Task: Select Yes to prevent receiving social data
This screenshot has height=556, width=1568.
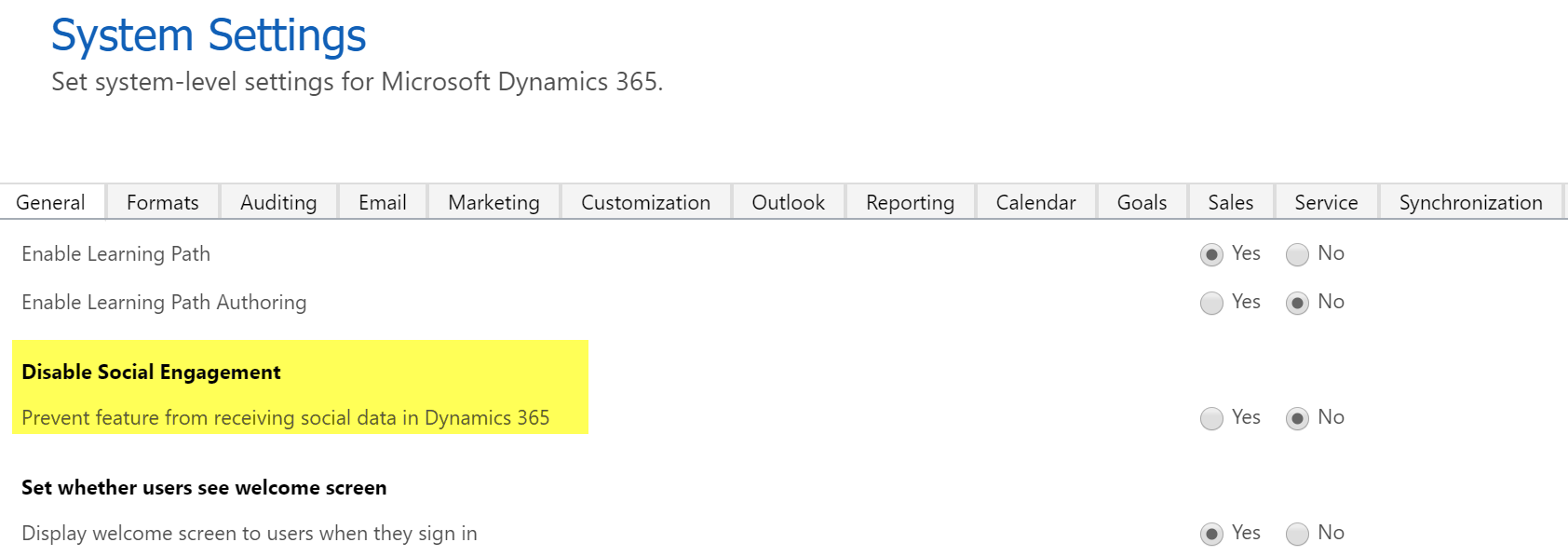Action: (1211, 418)
